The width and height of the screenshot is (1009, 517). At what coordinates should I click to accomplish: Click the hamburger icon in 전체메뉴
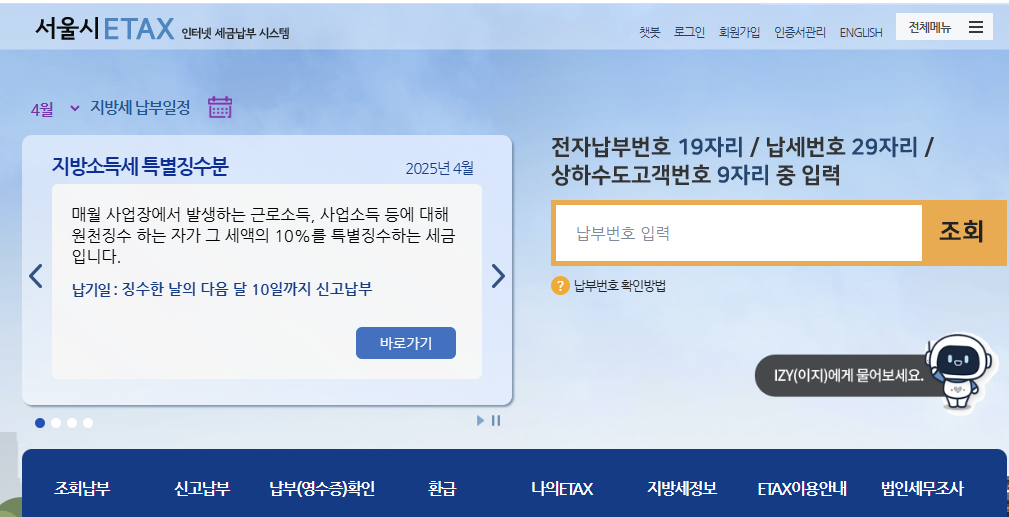976,27
